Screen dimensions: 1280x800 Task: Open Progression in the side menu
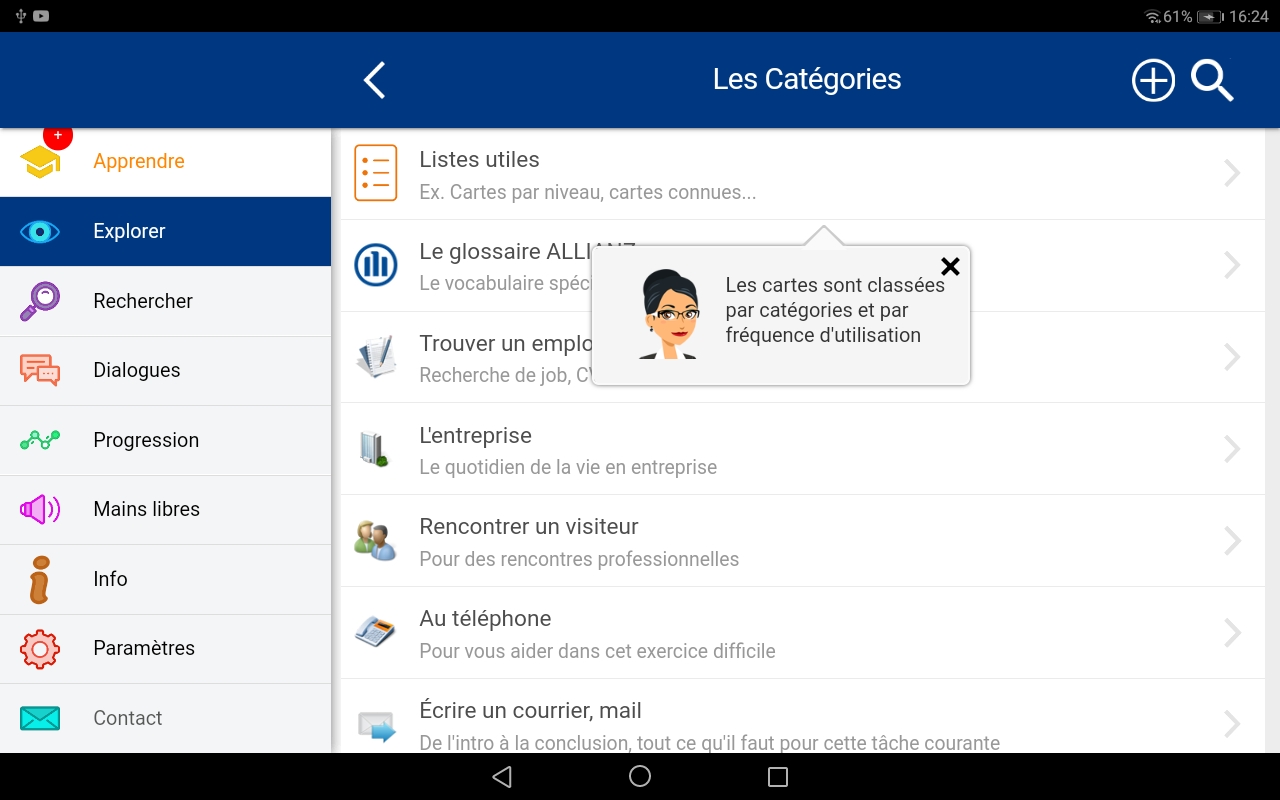pos(165,440)
